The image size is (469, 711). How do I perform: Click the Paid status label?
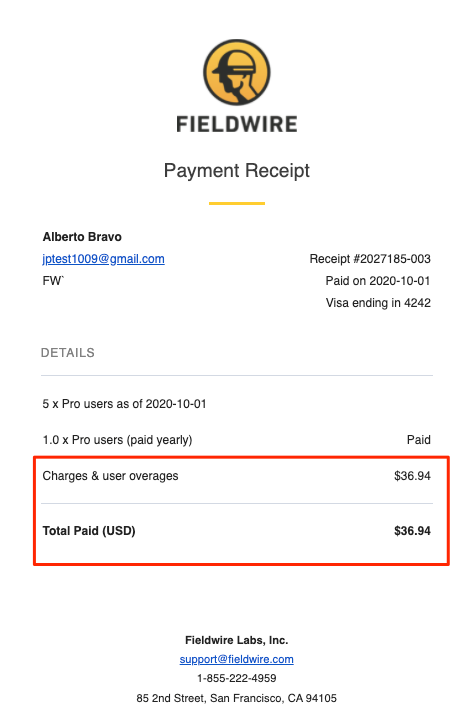(x=419, y=440)
